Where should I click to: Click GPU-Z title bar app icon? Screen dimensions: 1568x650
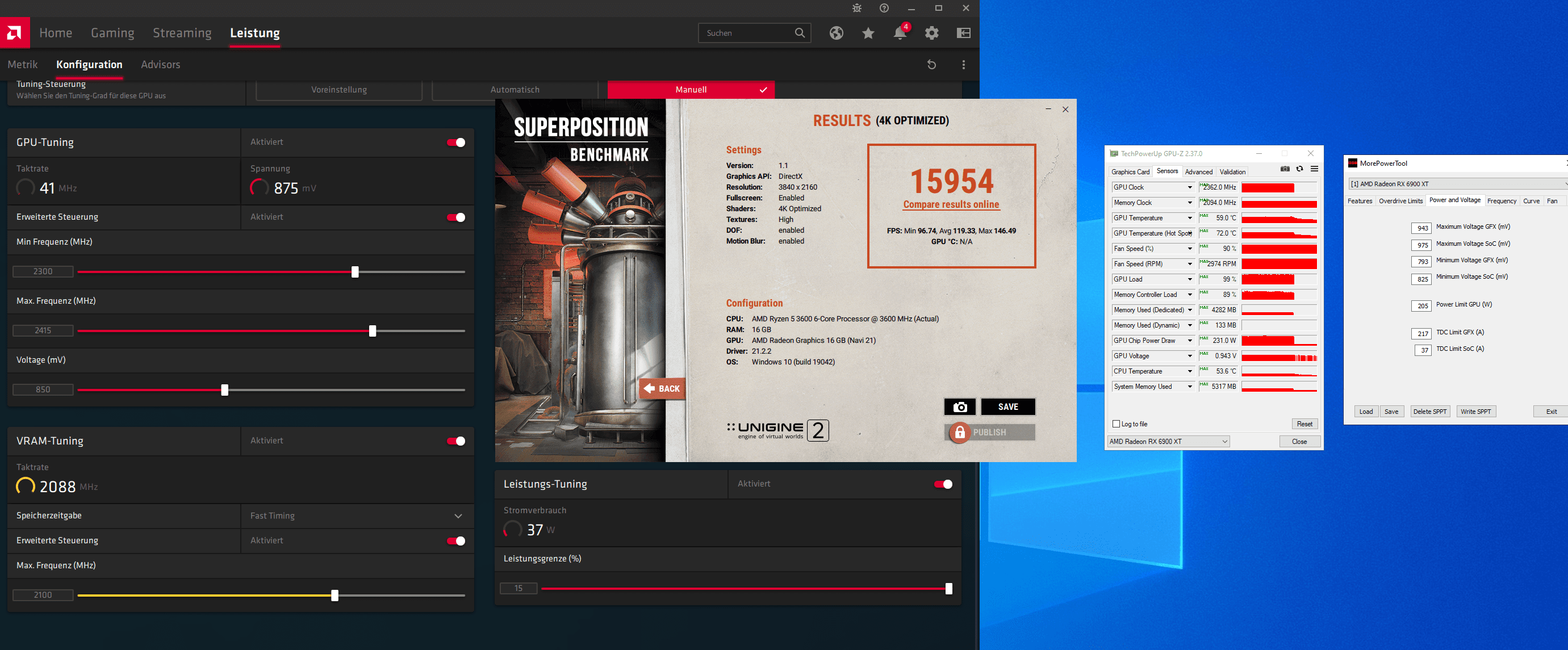coord(1114,153)
